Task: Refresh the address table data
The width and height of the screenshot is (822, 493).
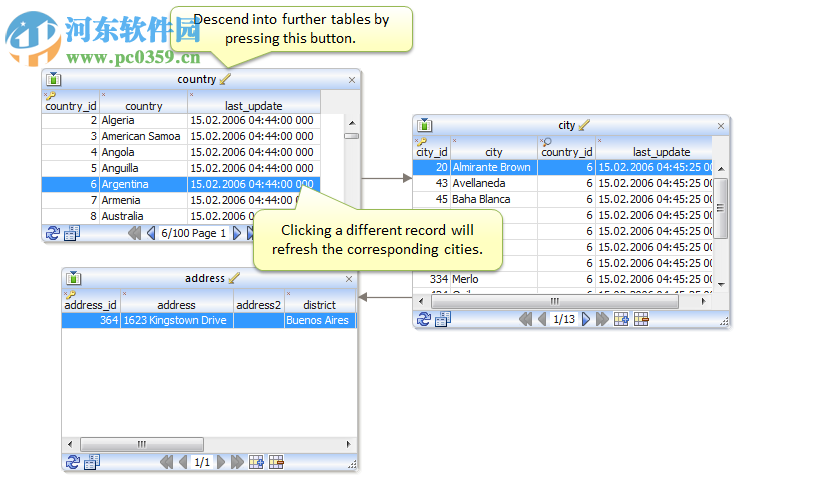Action: (x=73, y=462)
